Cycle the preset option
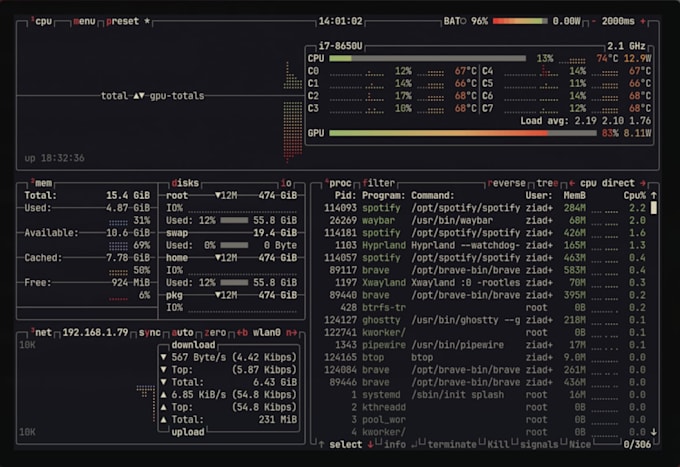The width and height of the screenshot is (680, 467). click(122, 21)
